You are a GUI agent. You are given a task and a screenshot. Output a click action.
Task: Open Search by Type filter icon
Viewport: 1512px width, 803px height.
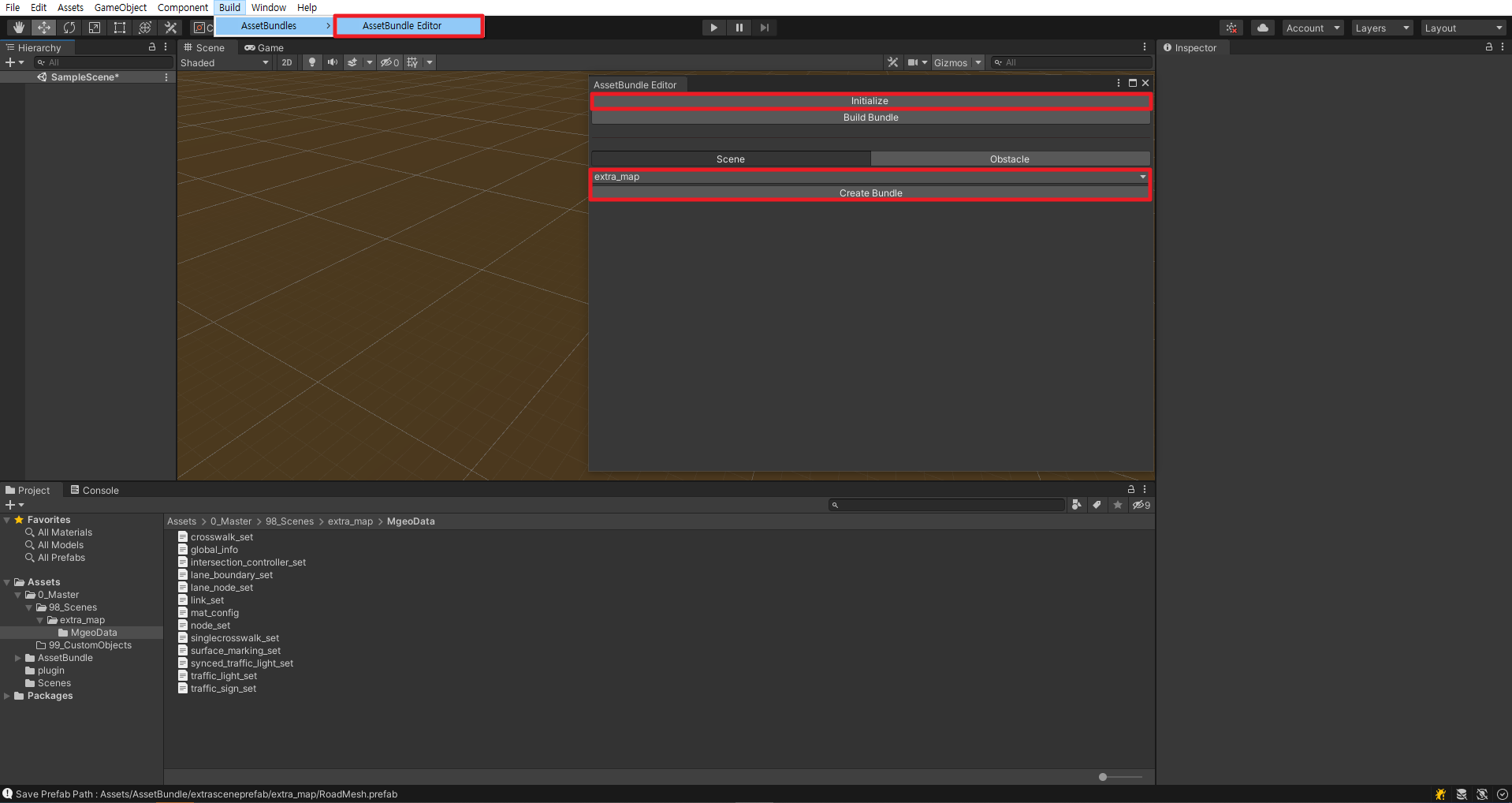click(1077, 505)
